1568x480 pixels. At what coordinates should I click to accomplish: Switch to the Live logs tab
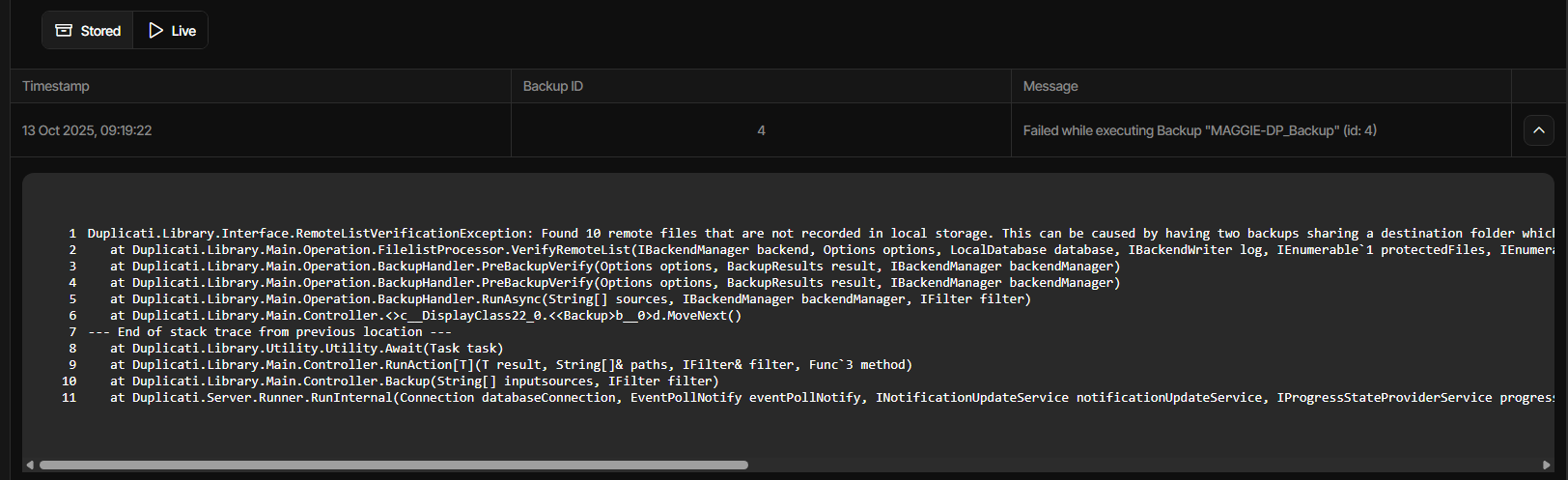172,31
